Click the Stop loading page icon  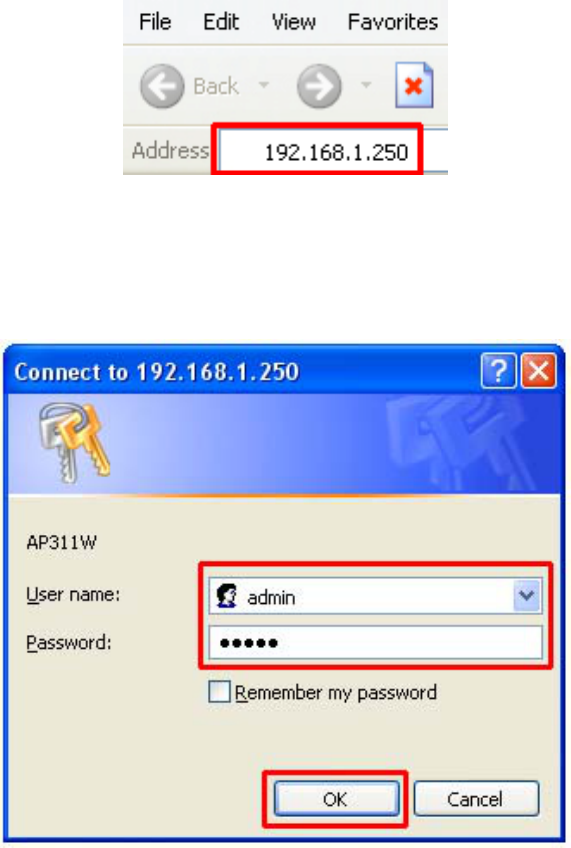click(x=414, y=85)
